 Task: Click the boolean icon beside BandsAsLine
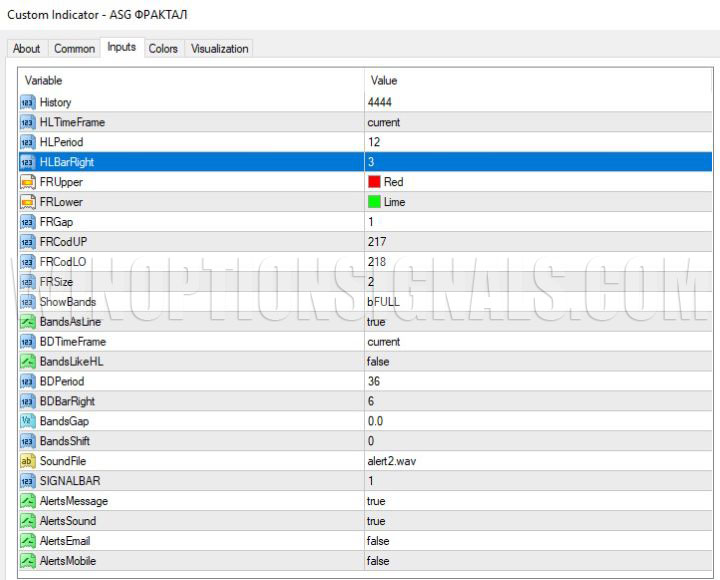[27, 322]
